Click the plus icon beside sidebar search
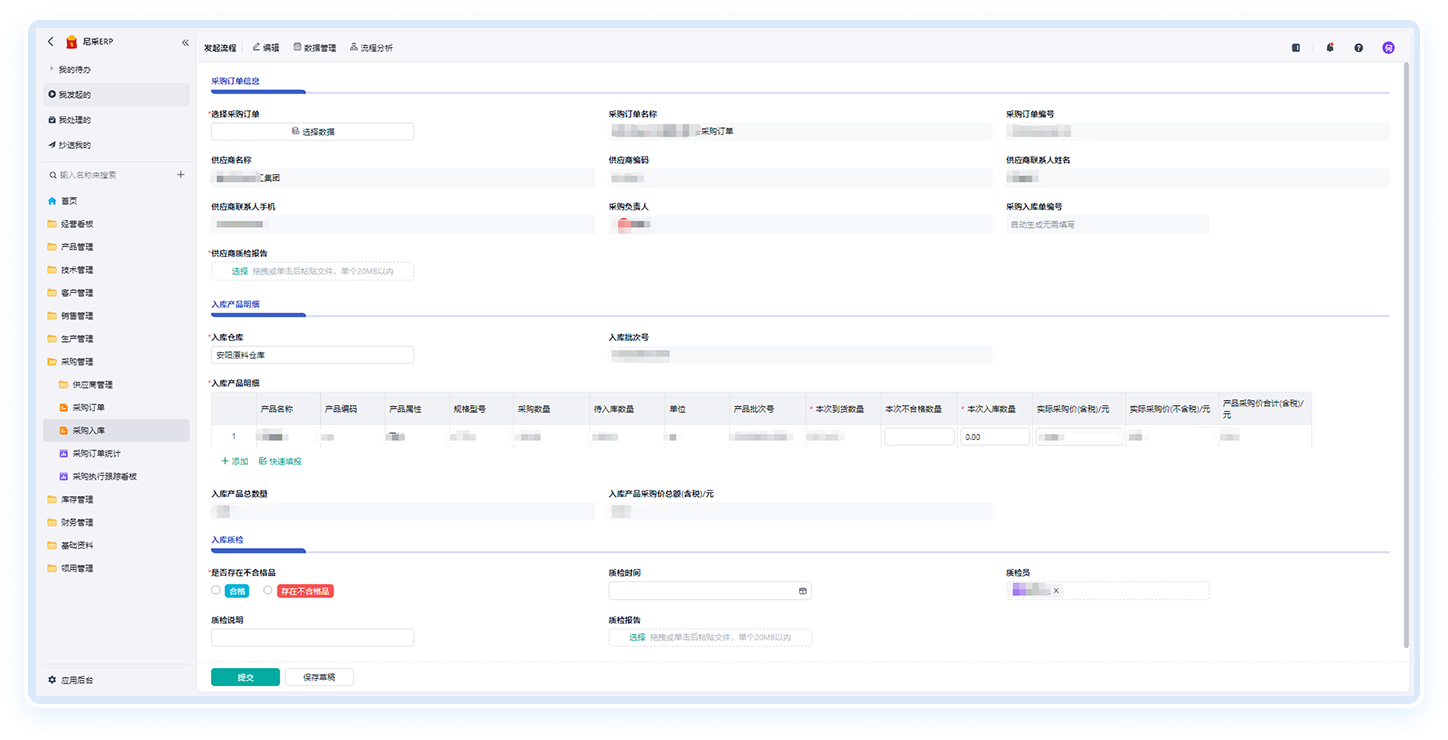This screenshot has height=740, width=1448. click(181, 175)
